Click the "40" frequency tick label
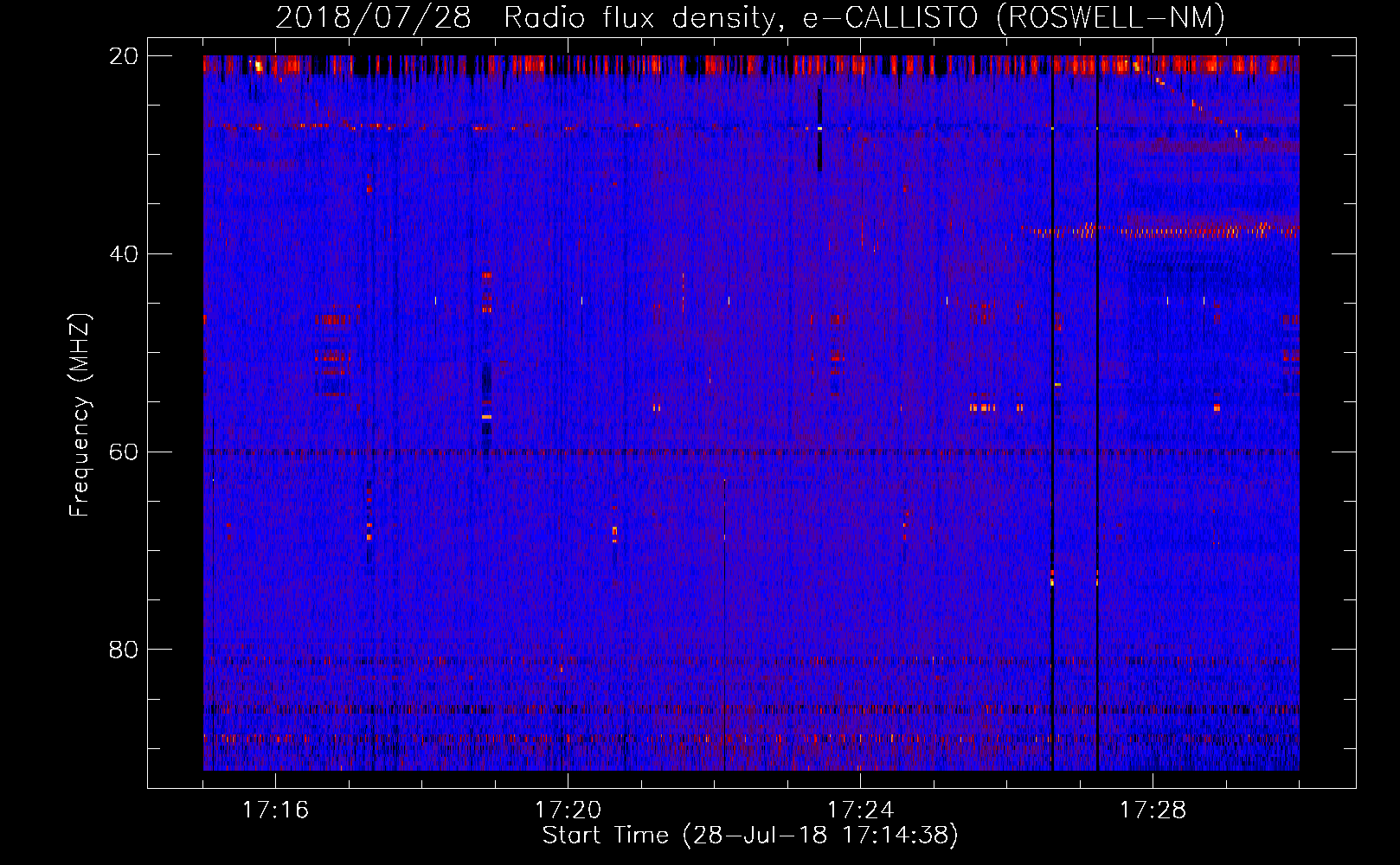1400x865 pixels. 124,254
